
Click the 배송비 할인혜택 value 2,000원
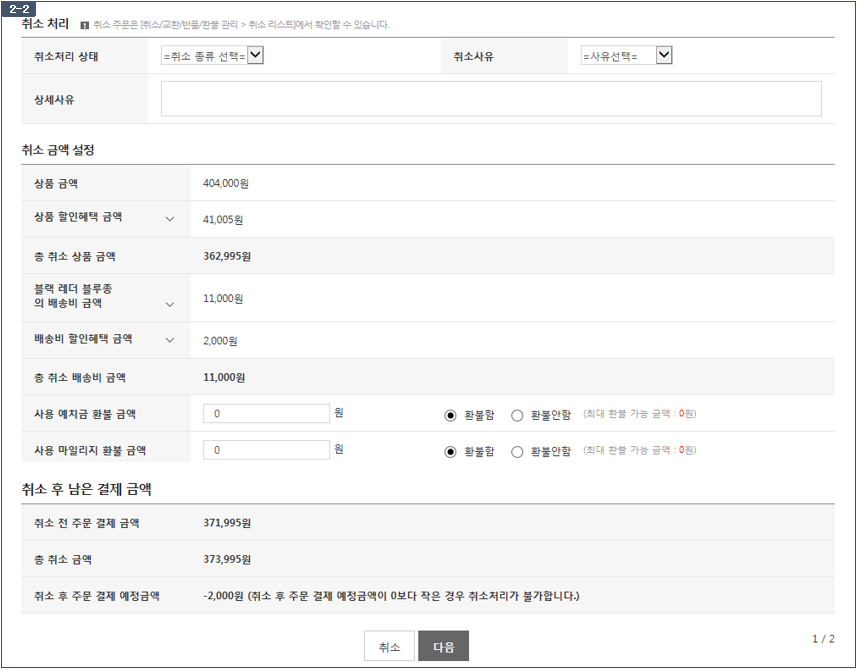click(x=220, y=341)
